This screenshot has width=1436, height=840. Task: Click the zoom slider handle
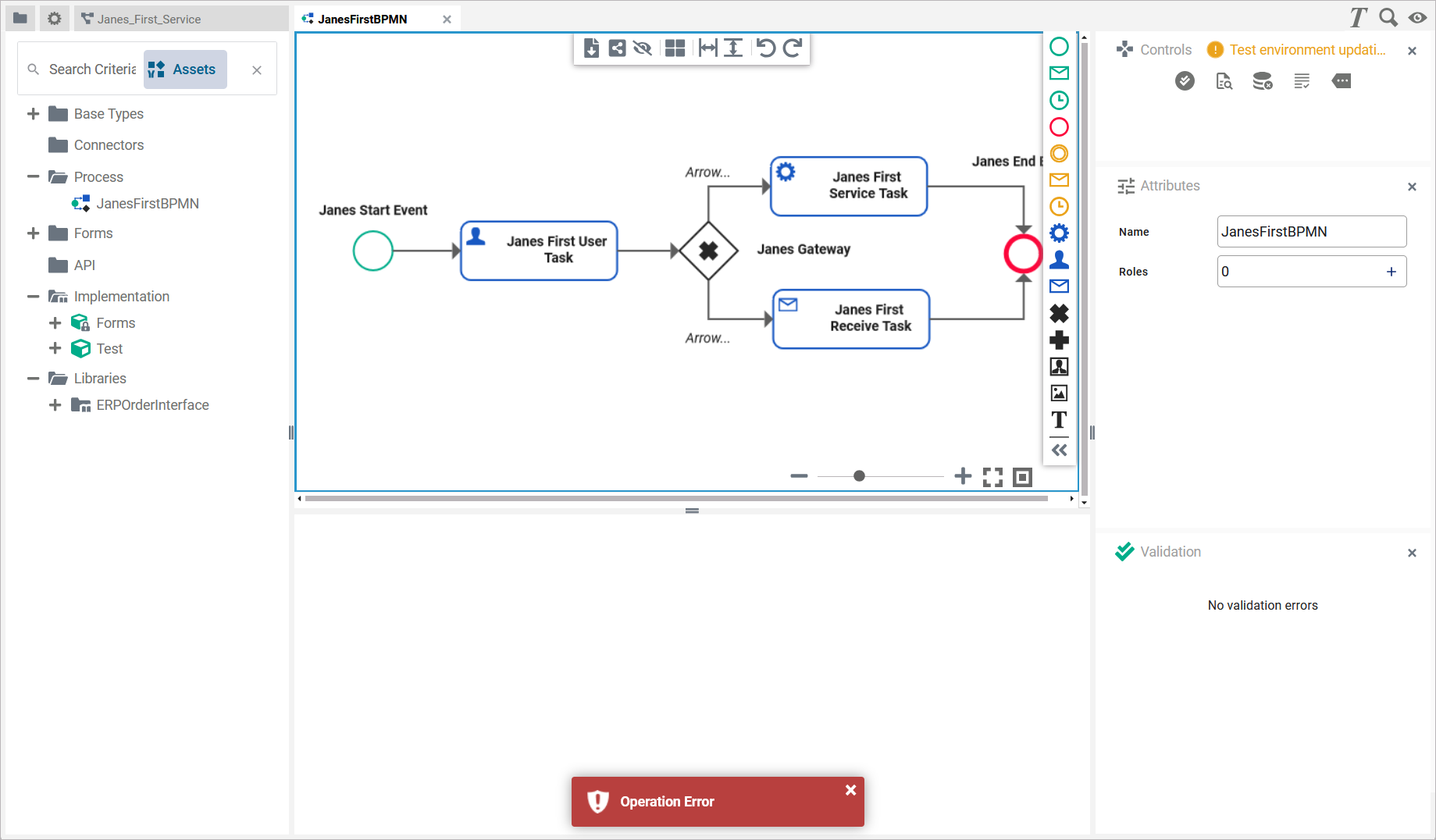tap(859, 476)
